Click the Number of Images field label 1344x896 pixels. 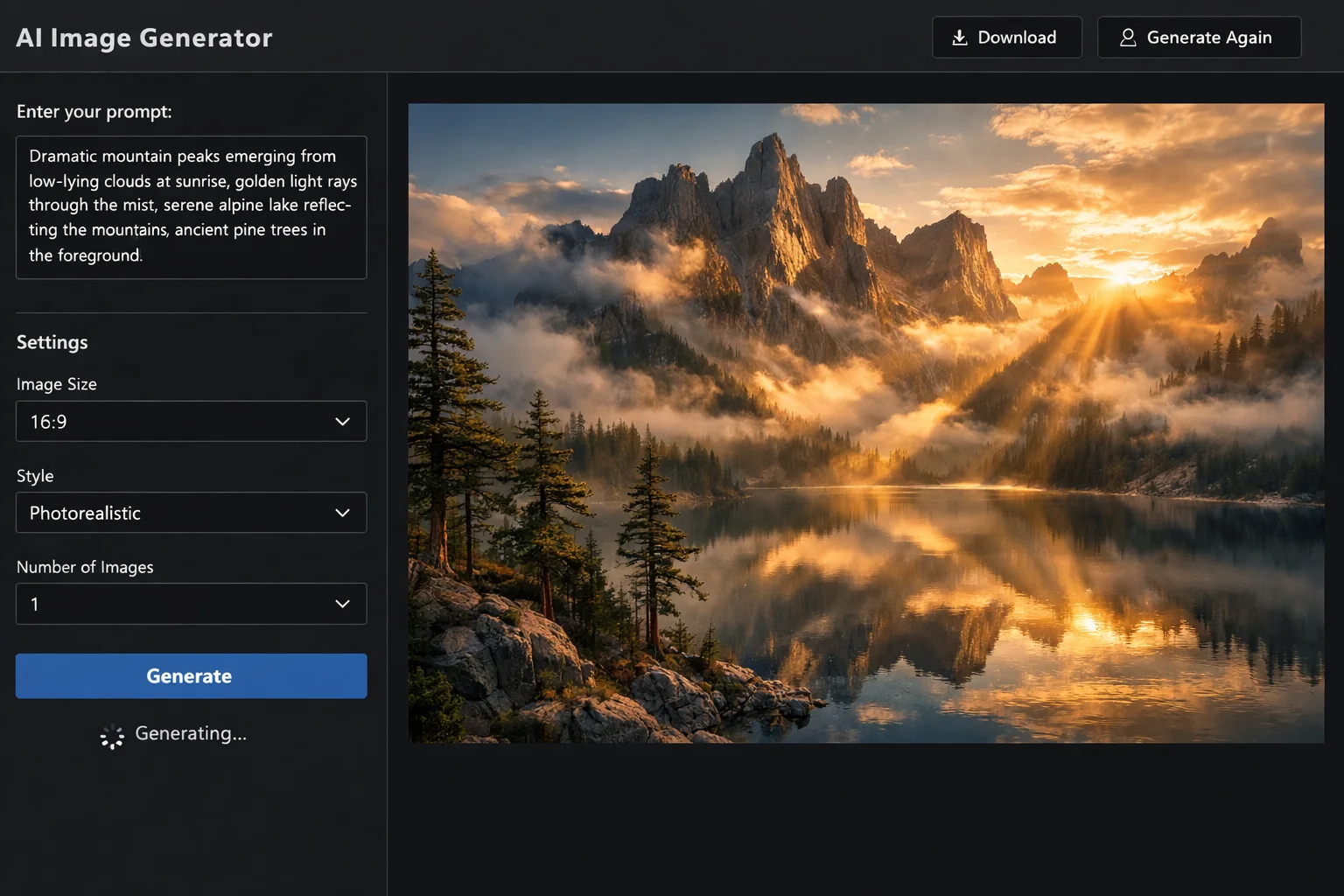coord(85,567)
